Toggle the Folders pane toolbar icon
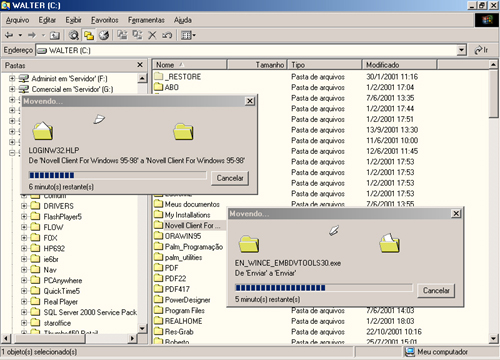500x360 pixels. (89, 35)
